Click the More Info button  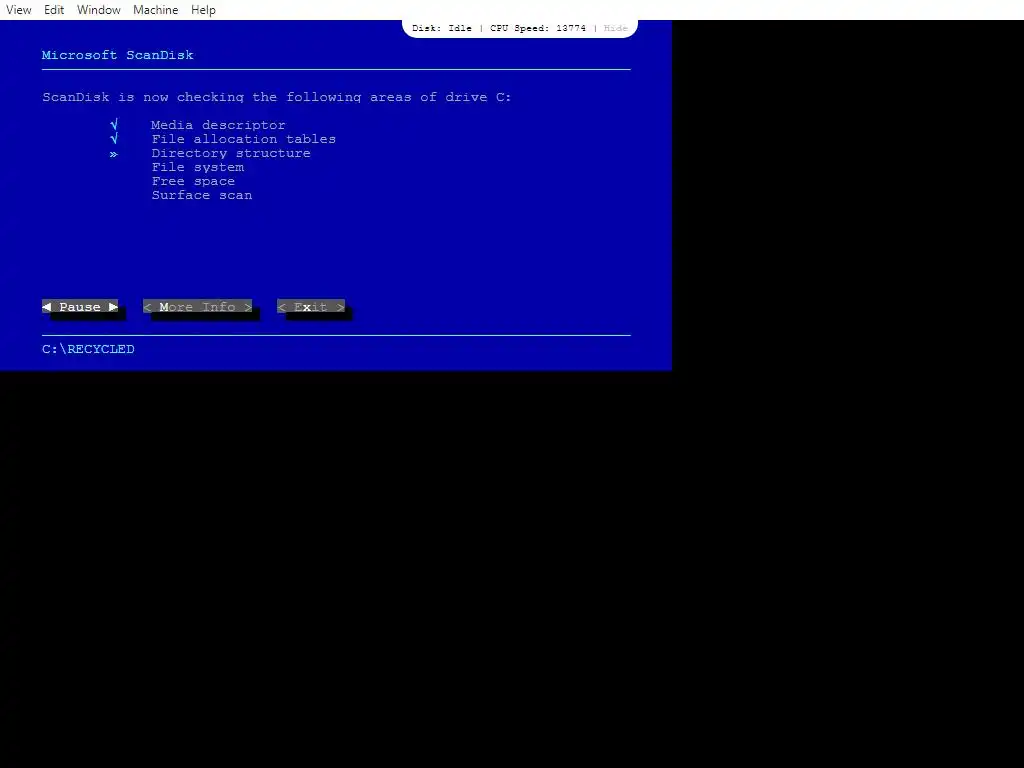197,307
